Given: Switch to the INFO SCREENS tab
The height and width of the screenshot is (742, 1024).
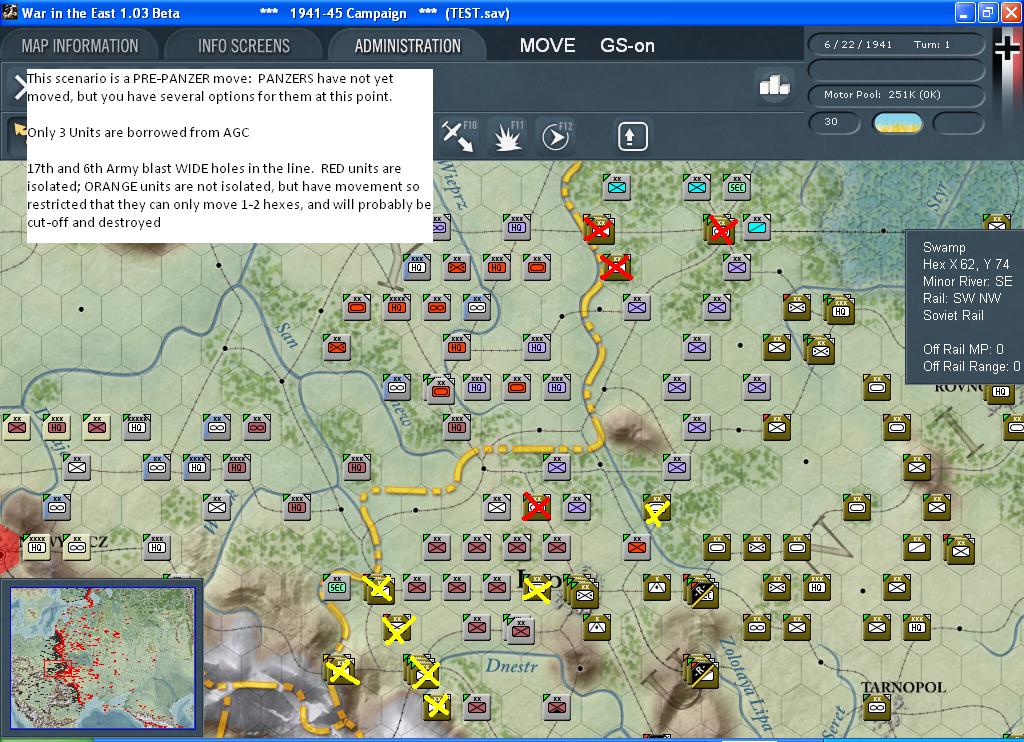Looking at the screenshot, I should tap(244, 46).
